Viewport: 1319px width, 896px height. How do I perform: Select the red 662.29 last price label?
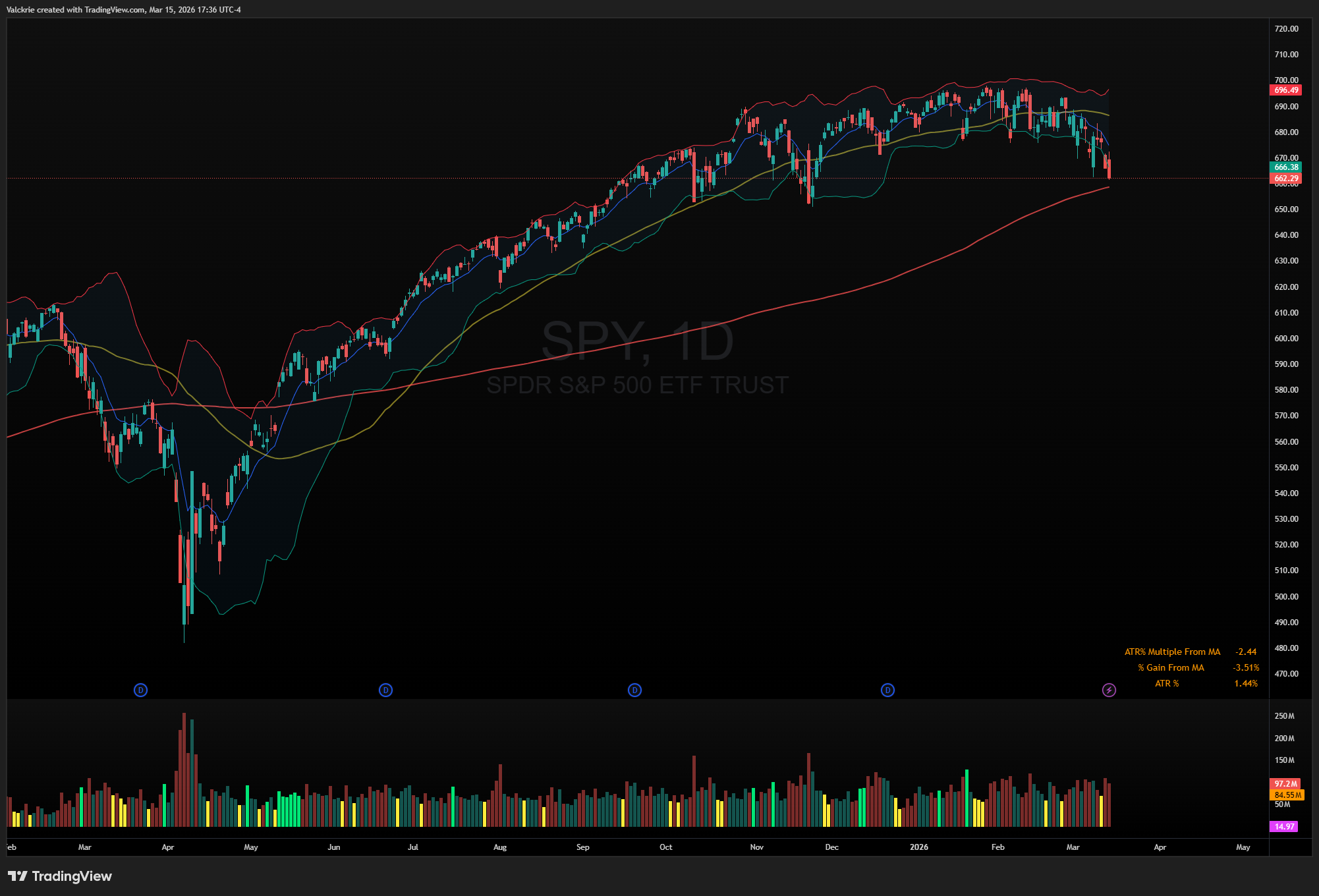point(1285,179)
